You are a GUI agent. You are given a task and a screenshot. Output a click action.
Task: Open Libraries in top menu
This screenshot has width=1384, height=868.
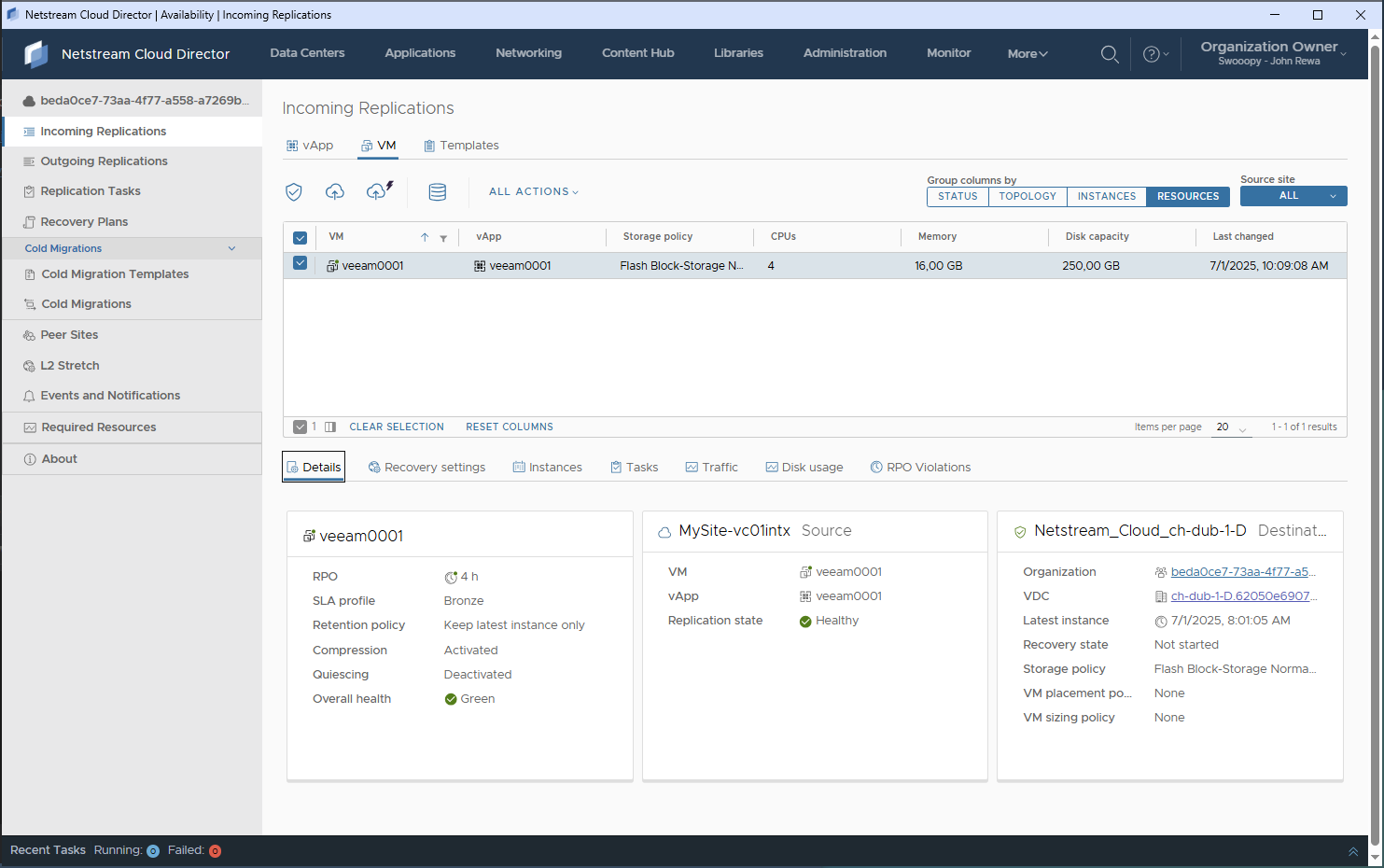[739, 53]
